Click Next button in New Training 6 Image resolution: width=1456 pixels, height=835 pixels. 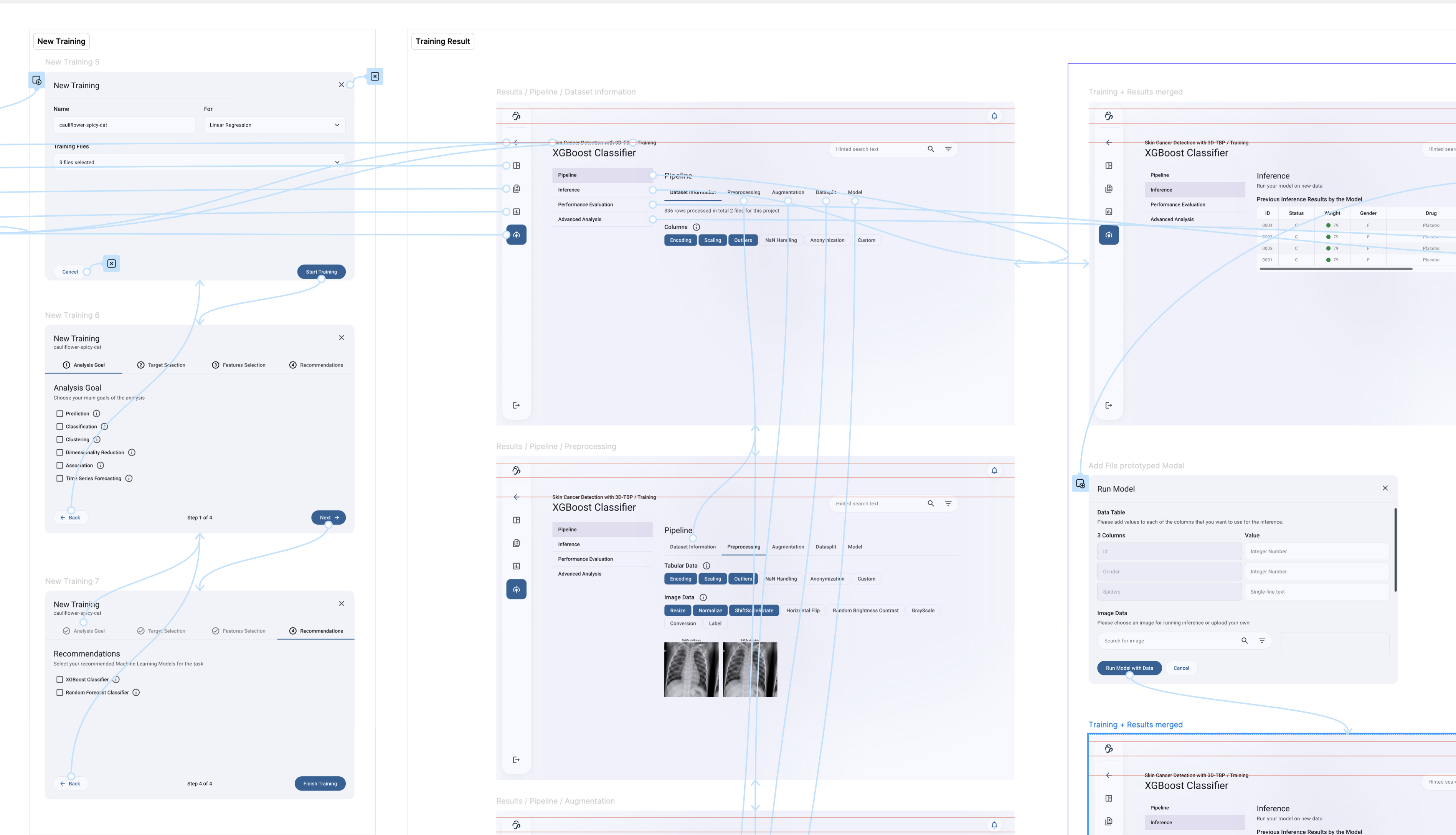pos(329,517)
